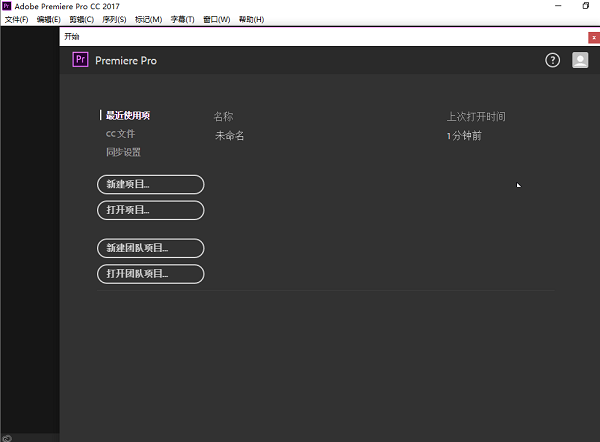Switch to the 同步设置 tab

[123, 152]
